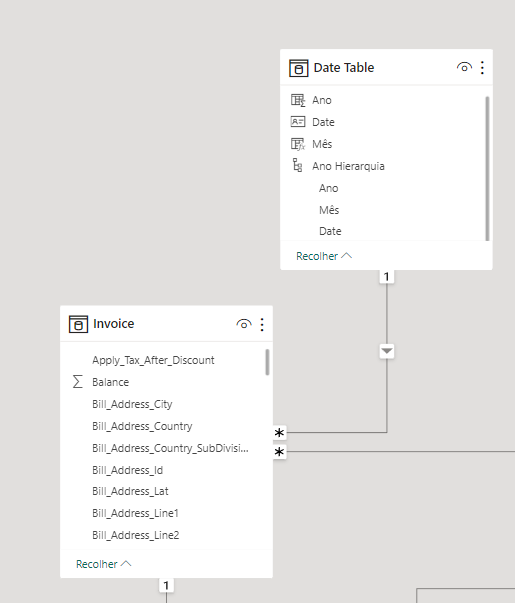Select Bill_Address_Id field

[127, 470]
